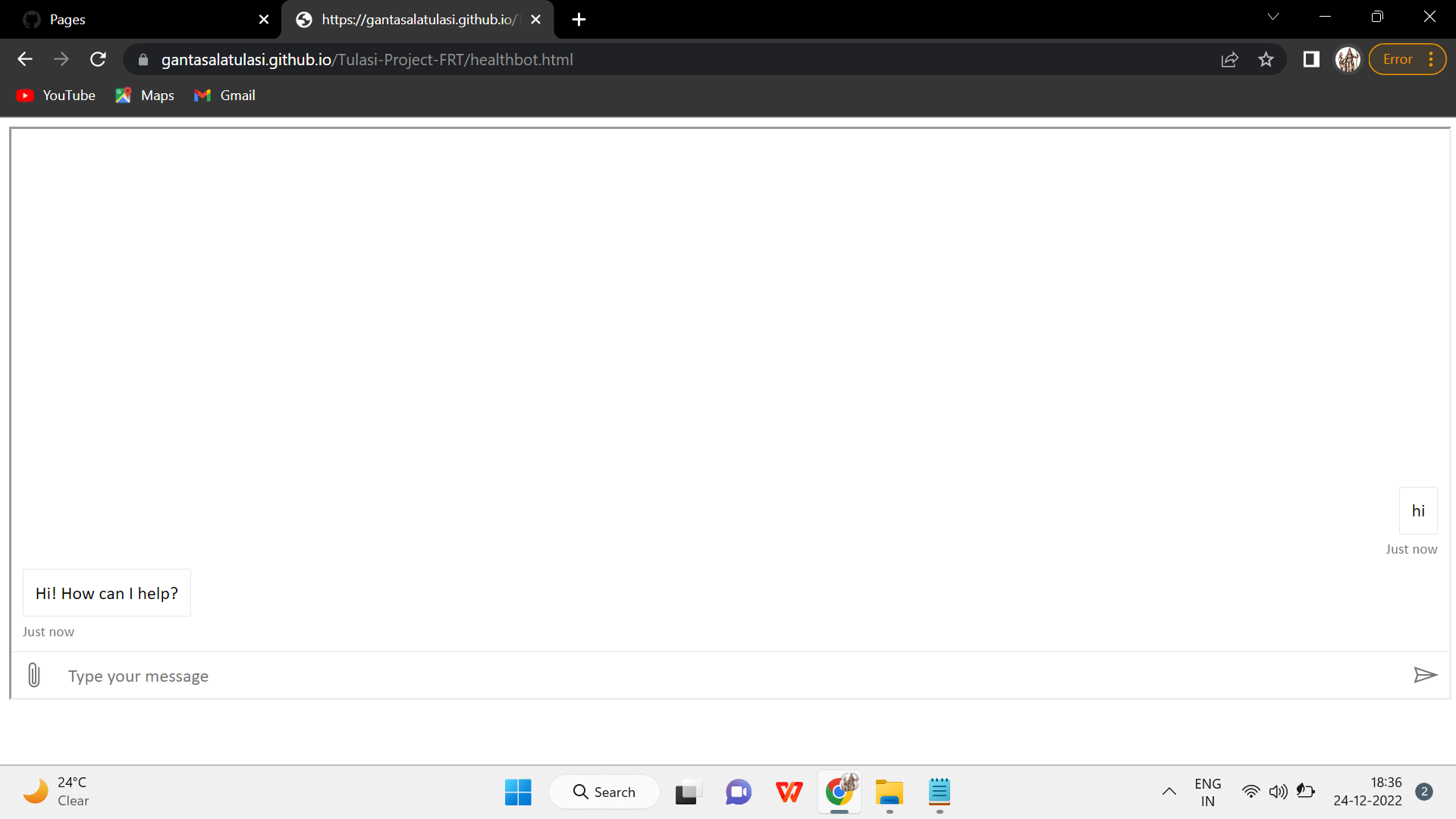This screenshot has width=1456, height=819.
Task: Open the notification count badge
Action: (1424, 792)
